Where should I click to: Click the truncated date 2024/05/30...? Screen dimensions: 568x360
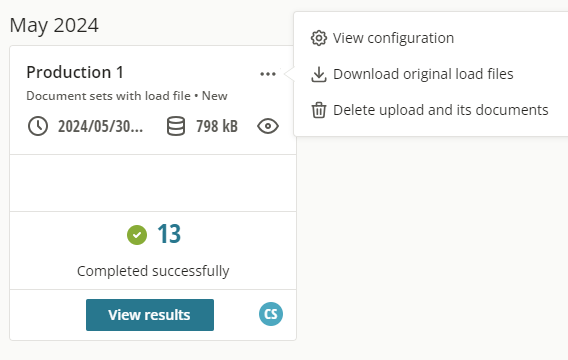(100, 126)
